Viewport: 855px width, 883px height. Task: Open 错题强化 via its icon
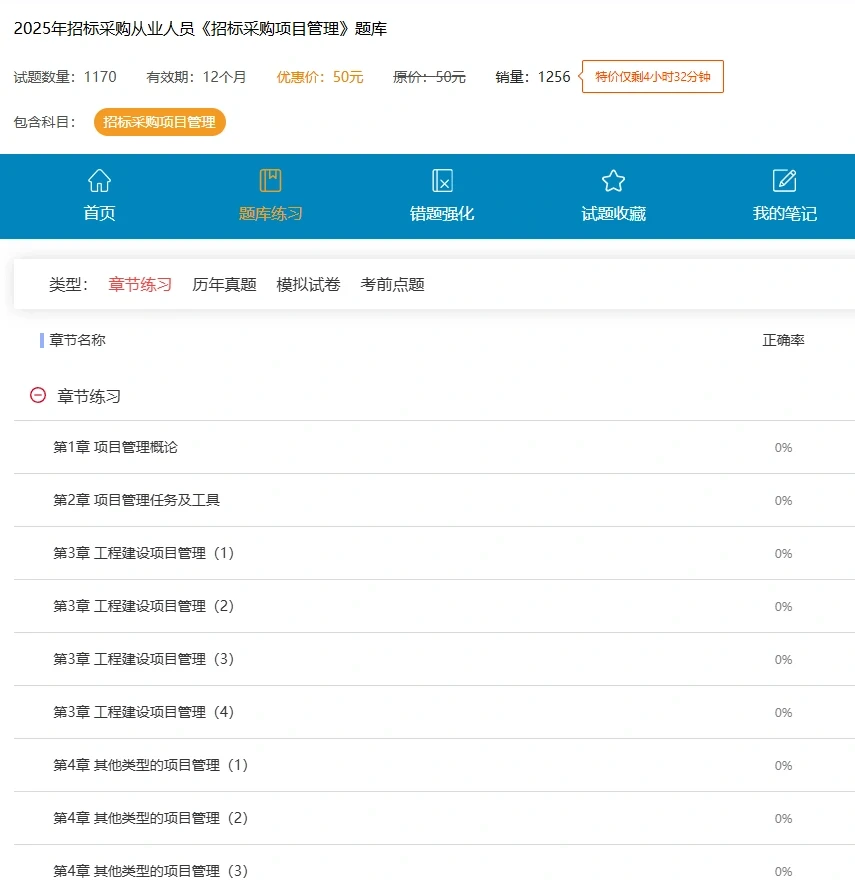coord(442,180)
